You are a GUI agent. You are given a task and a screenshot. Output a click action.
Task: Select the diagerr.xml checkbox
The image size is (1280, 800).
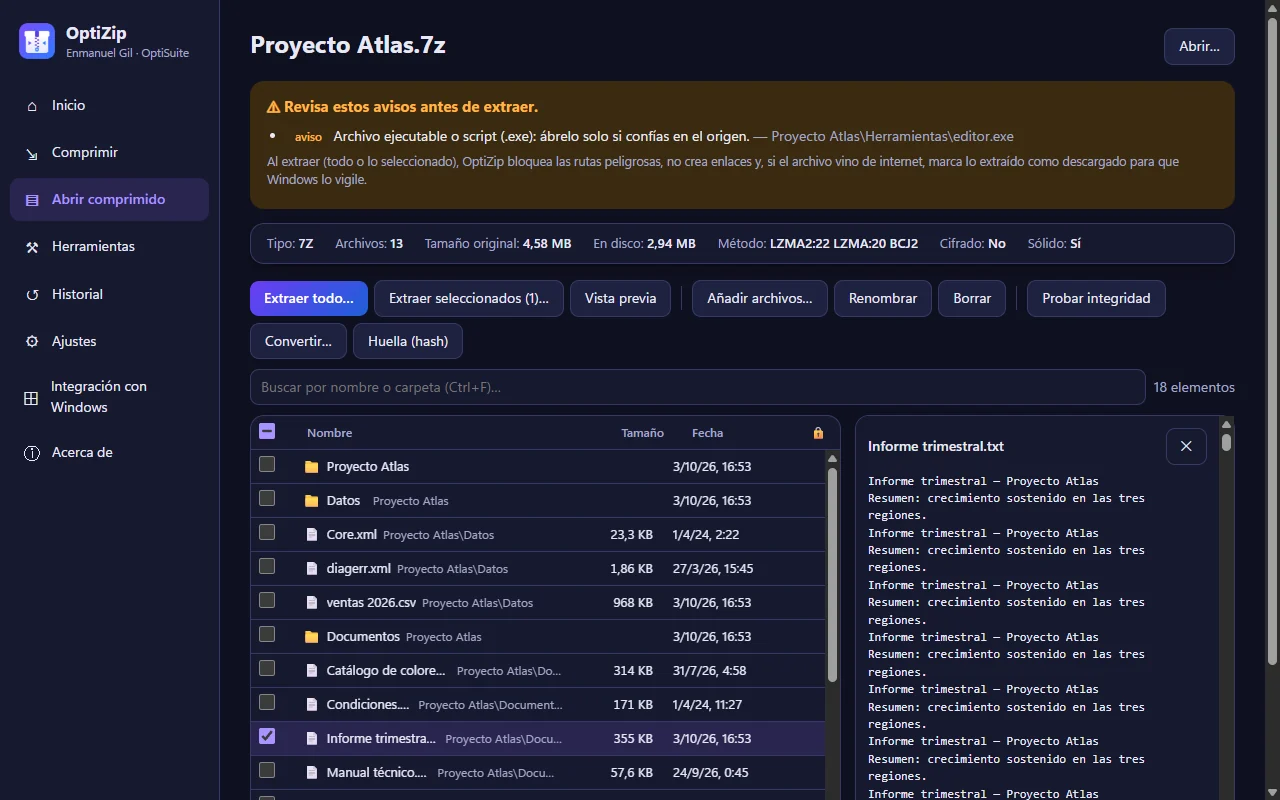point(267,566)
